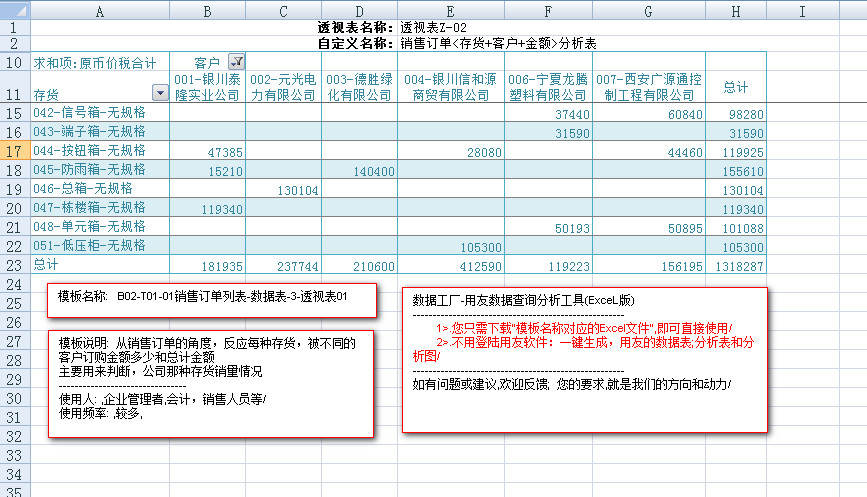This screenshot has height=497, width=867.
Task: Select the cell with value 130104 in column C
Action: point(284,190)
